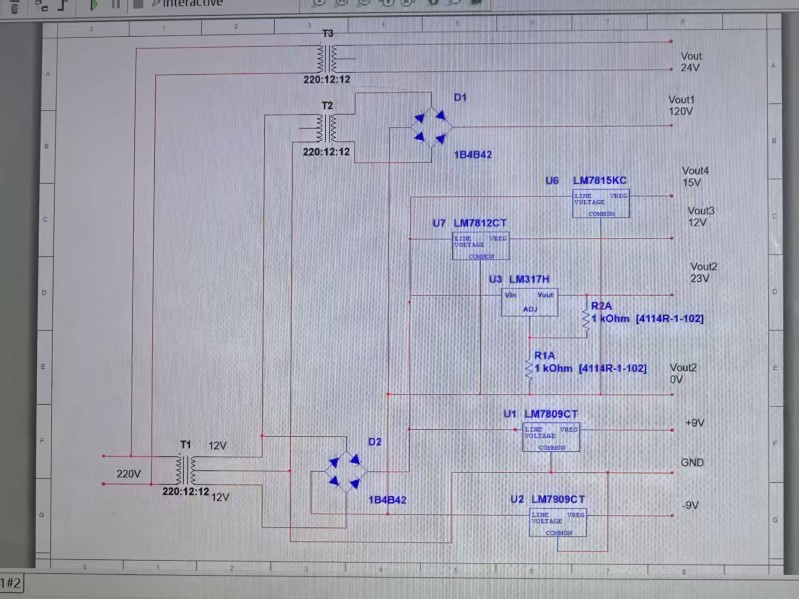Stop the running simulation

(x=139, y=4)
